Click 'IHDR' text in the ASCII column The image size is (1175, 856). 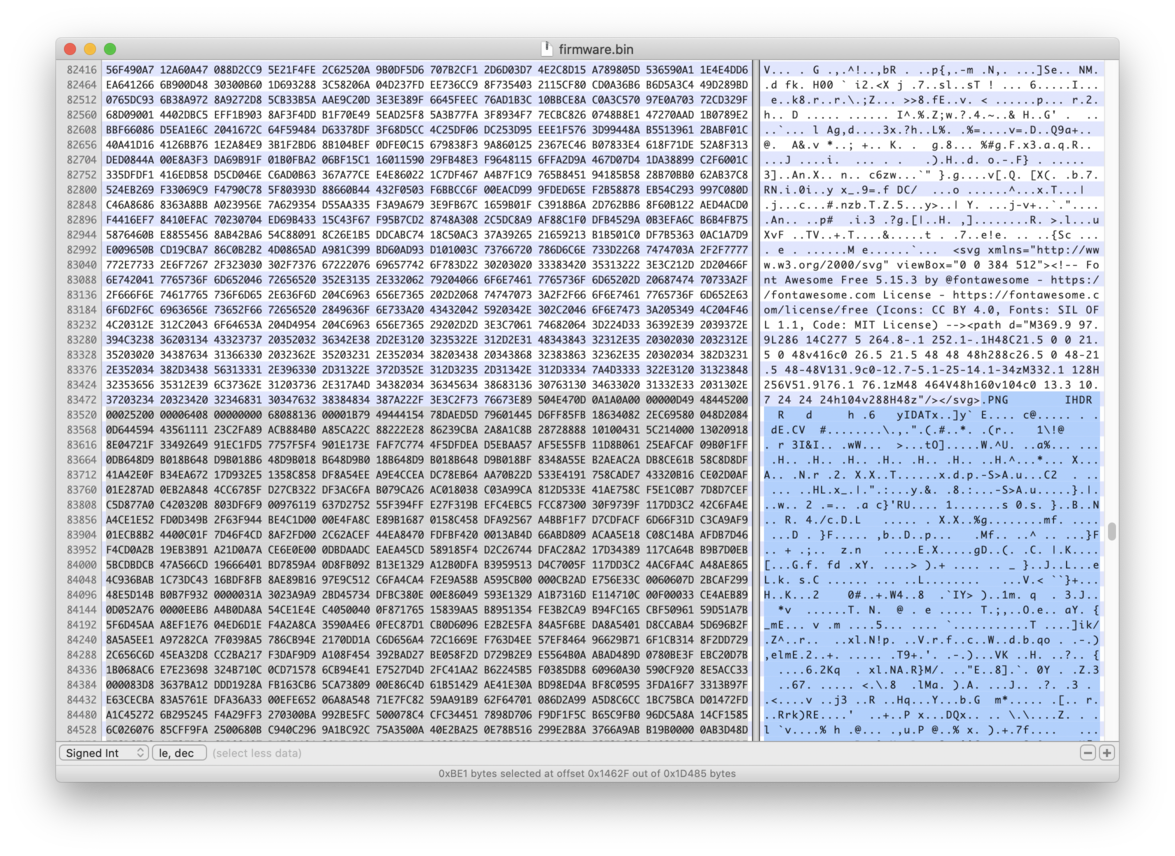pos(1078,400)
